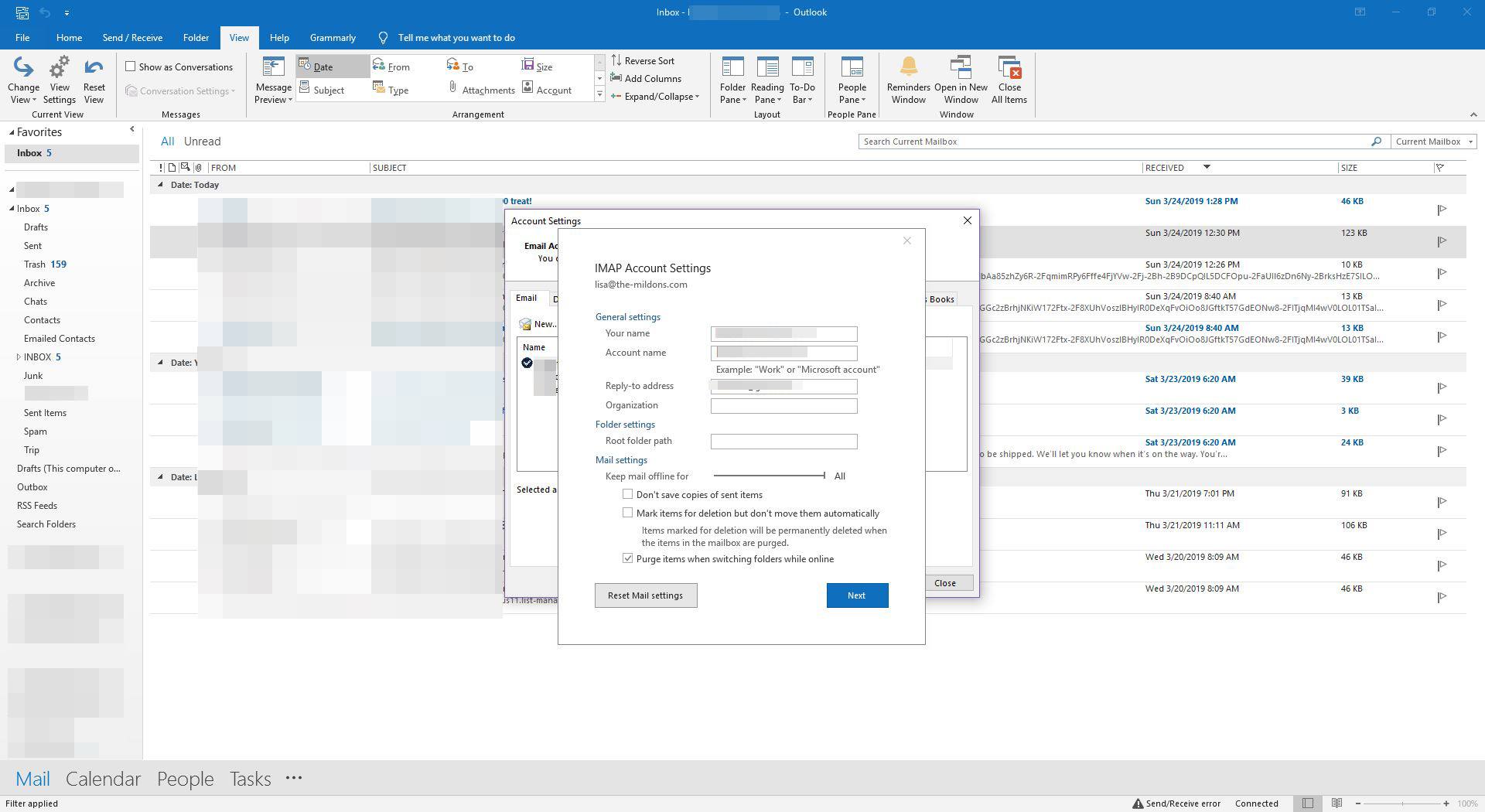This screenshot has height=812, width=1485.
Task: Arrange messages by Attachments
Action: (481, 90)
